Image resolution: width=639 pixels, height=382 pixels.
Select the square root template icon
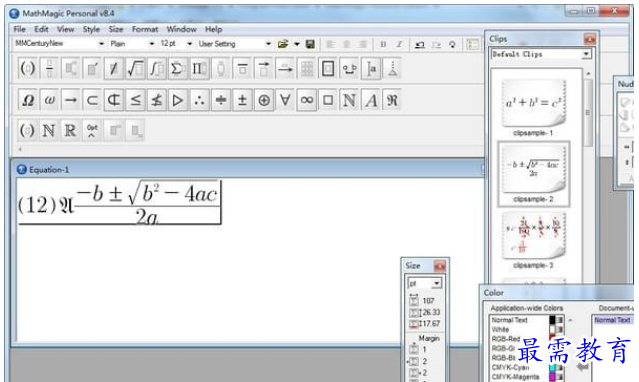tap(135, 68)
